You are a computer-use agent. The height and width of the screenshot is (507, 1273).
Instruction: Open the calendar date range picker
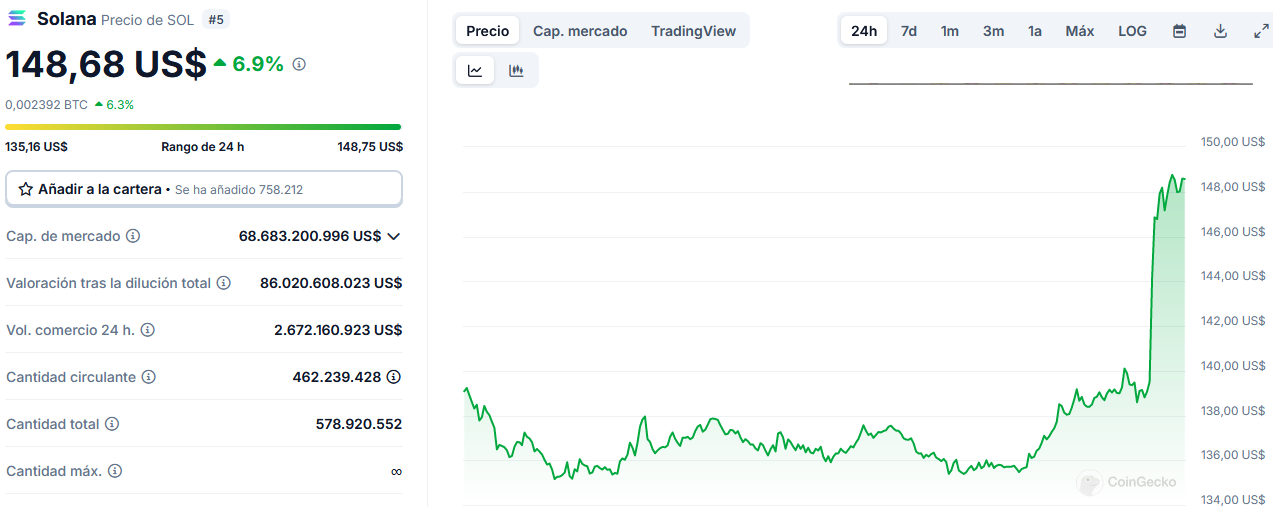(x=1179, y=31)
